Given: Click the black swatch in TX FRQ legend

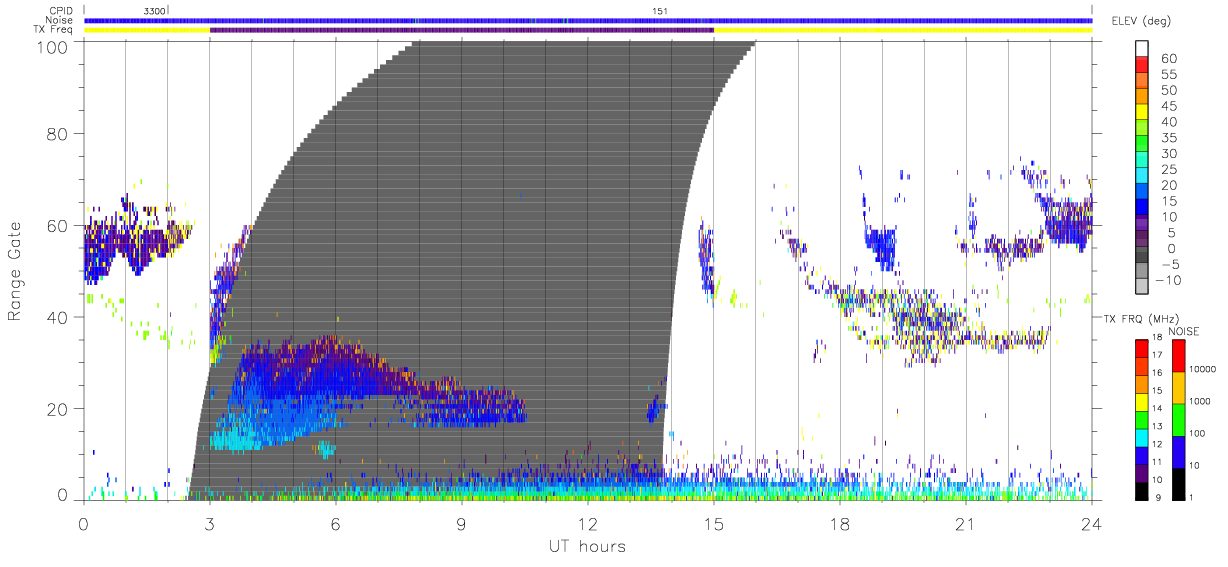Looking at the screenshot, I should [1142, 490].
